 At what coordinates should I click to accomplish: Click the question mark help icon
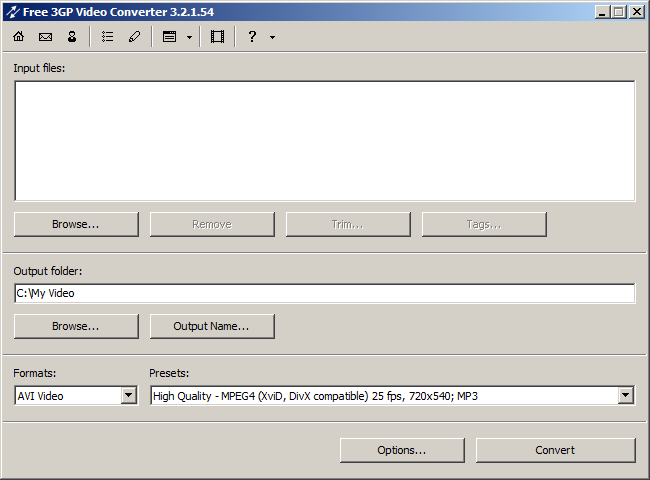(252, 37)
